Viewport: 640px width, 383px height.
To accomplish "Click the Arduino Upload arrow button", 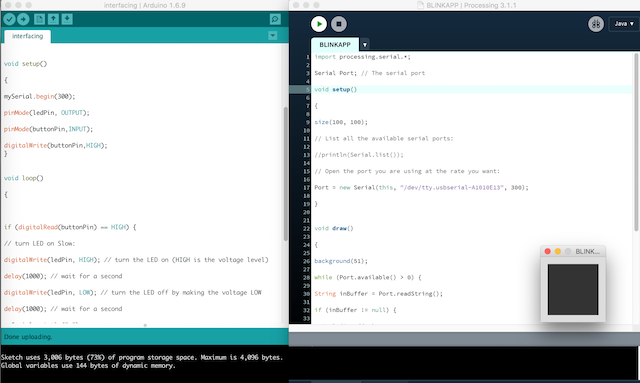I will 23,19.
